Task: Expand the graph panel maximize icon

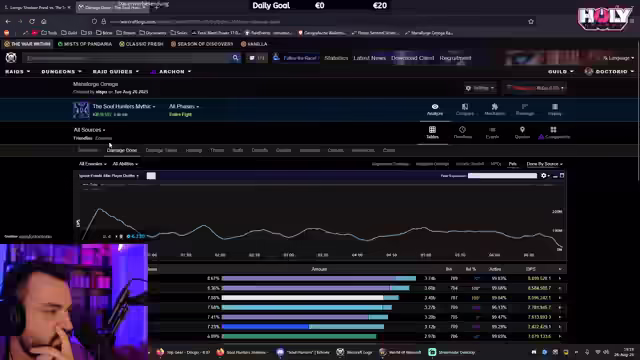Action: pos(562,176)
